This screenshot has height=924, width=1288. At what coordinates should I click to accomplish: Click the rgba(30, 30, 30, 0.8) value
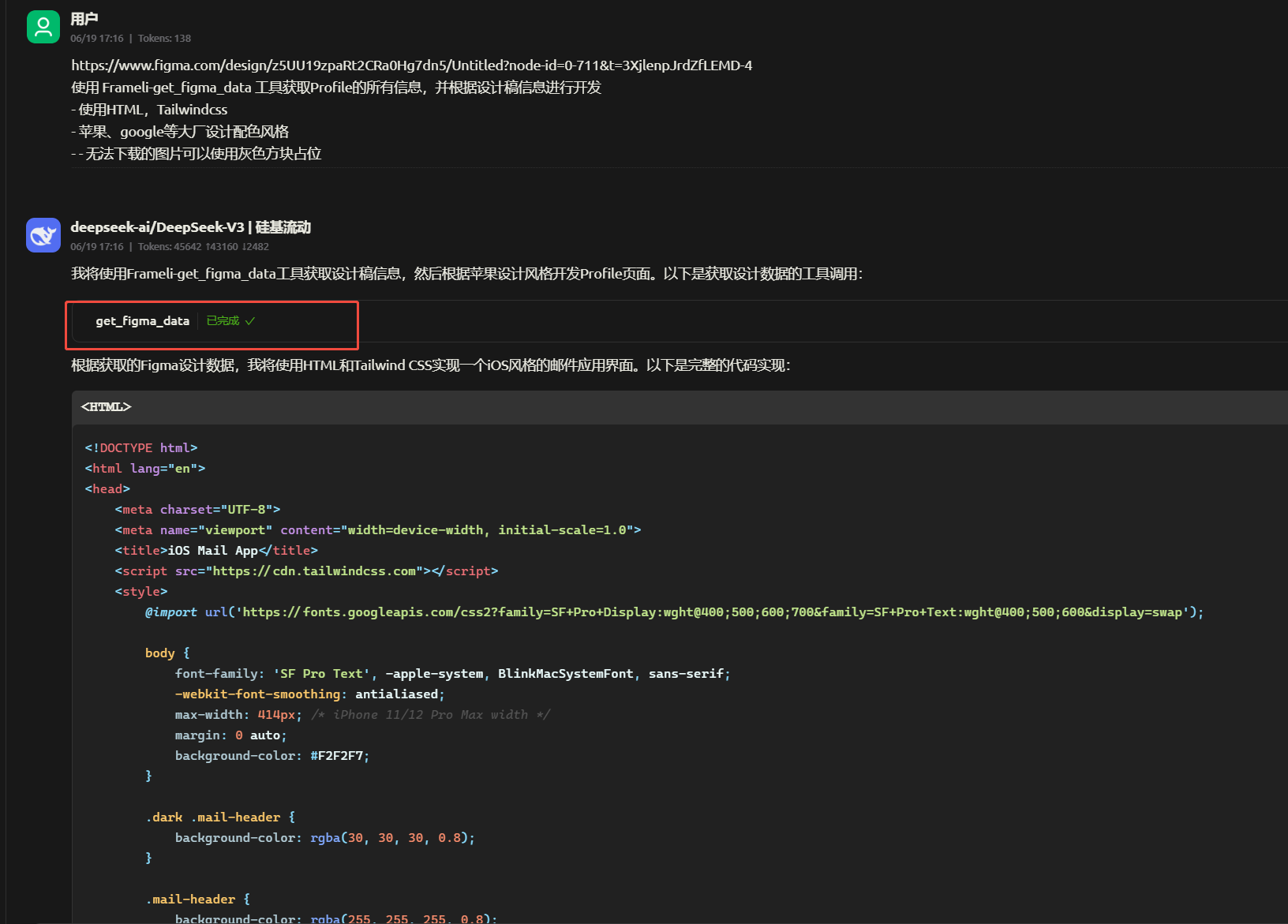coord(390,838)
